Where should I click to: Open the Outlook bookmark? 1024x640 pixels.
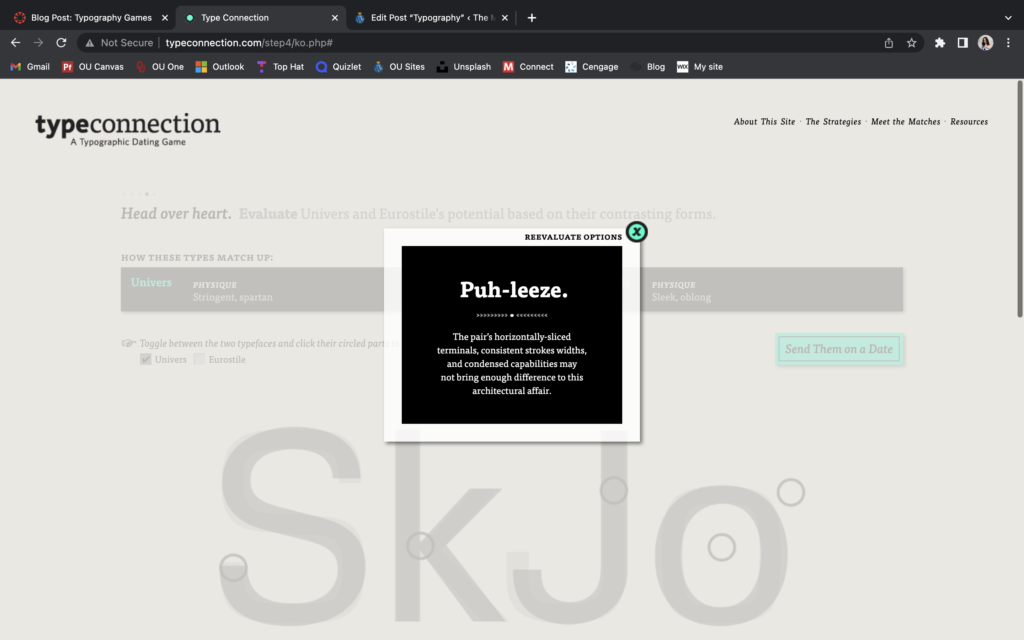coord(220,67)
